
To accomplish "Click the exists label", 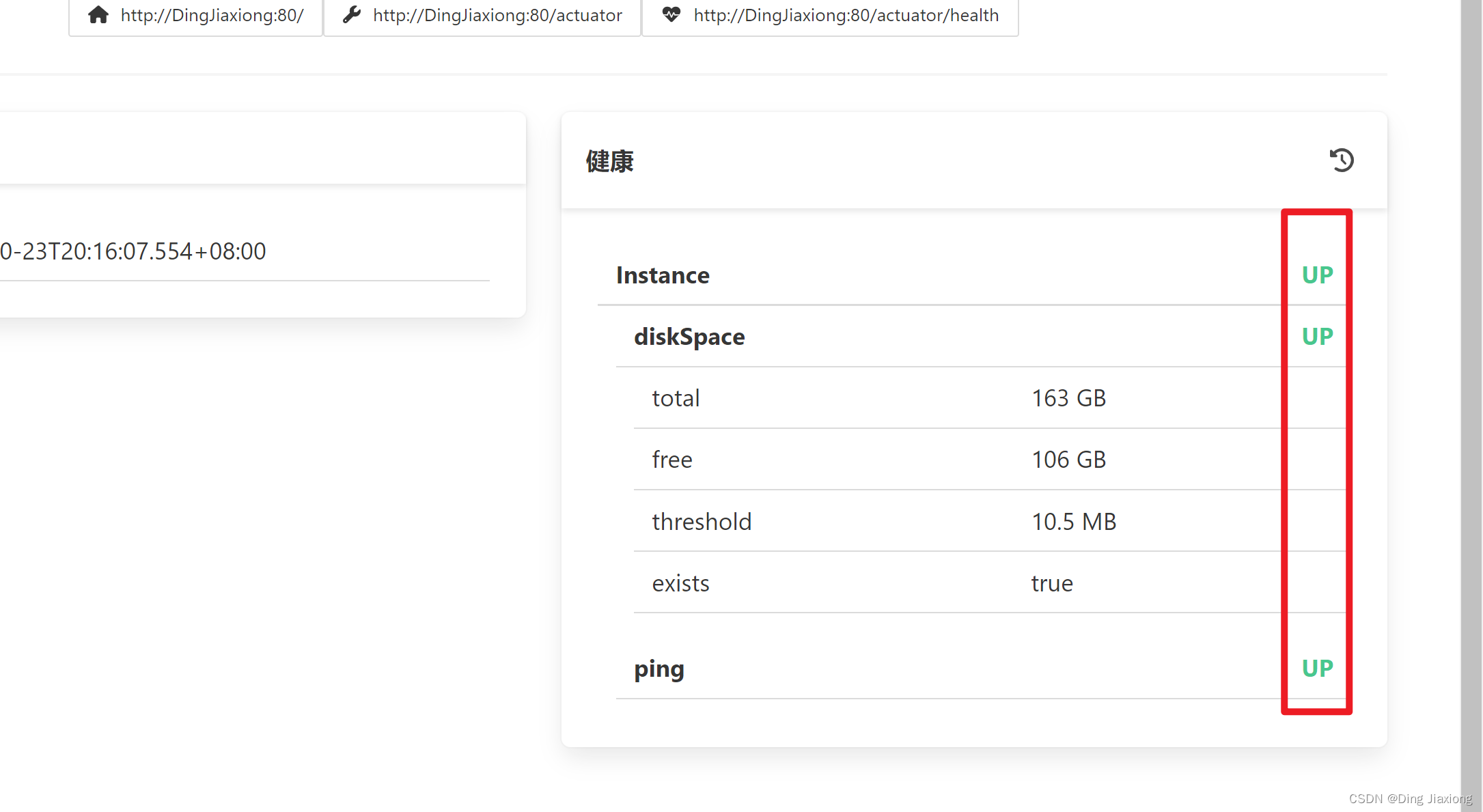I will point(680,583).
